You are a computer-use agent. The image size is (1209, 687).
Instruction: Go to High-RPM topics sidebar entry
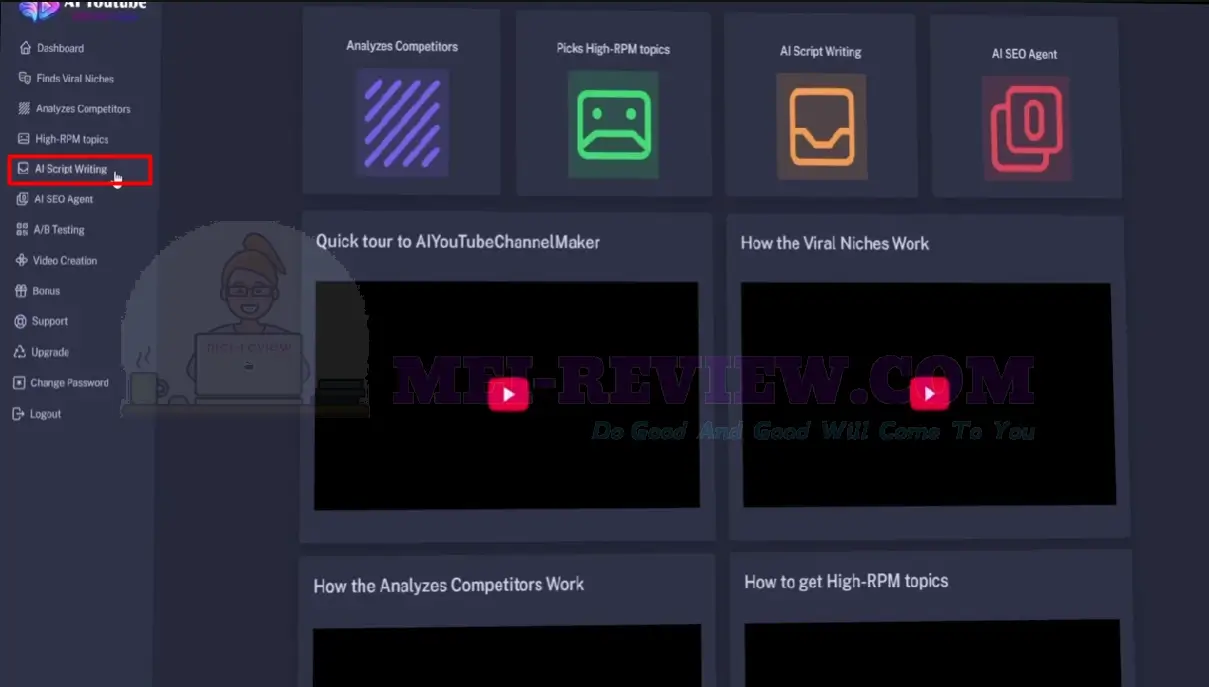click(72, 139)
